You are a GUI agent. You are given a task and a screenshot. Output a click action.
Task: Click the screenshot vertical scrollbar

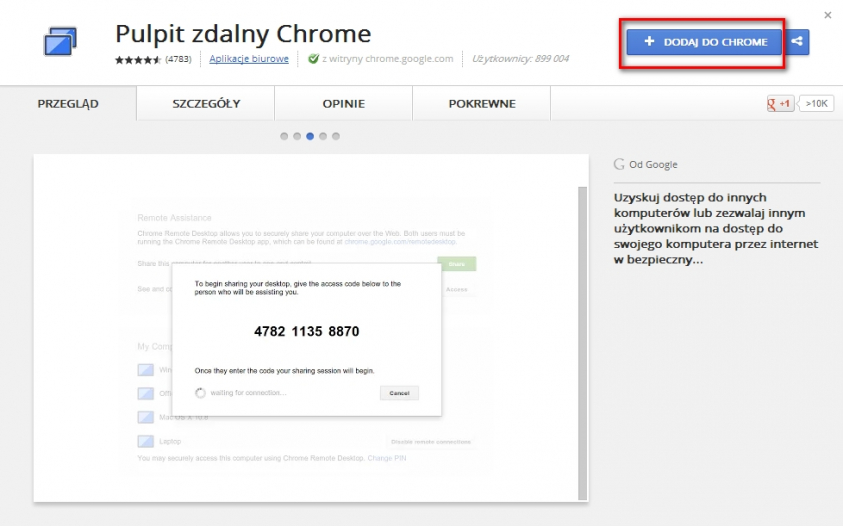pyautogui.click(x=583, y=340)
